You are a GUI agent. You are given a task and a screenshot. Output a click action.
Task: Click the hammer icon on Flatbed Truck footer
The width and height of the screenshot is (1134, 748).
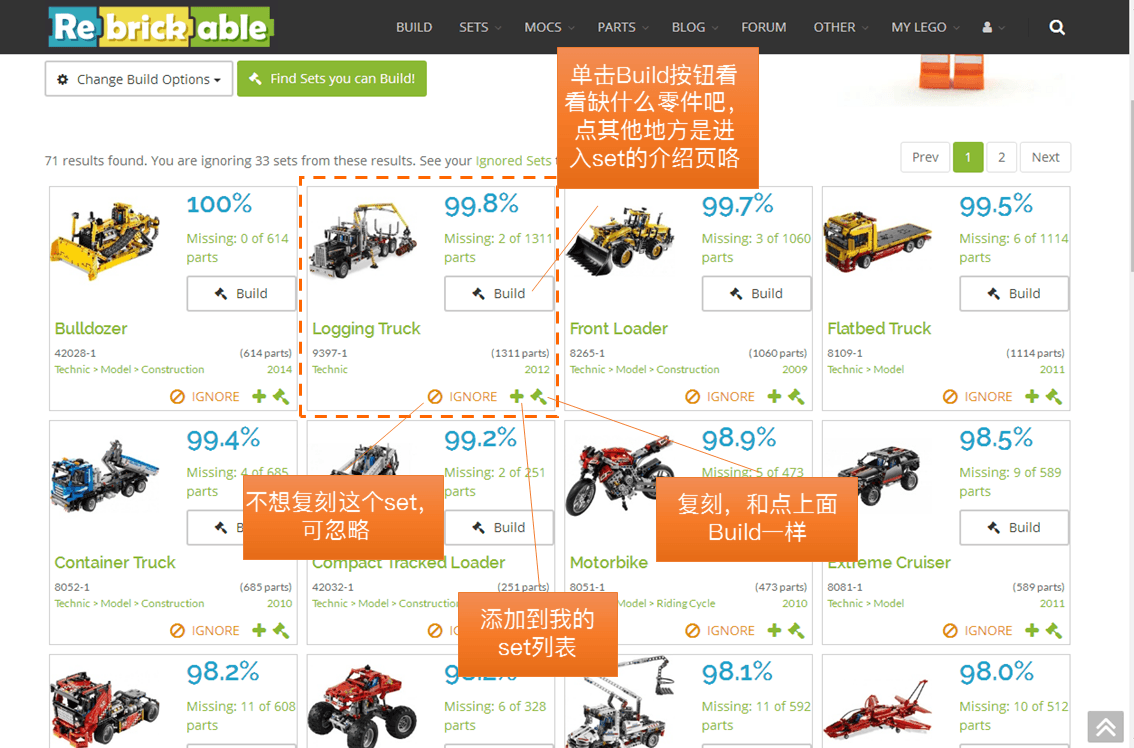[x=1054, y=396]
